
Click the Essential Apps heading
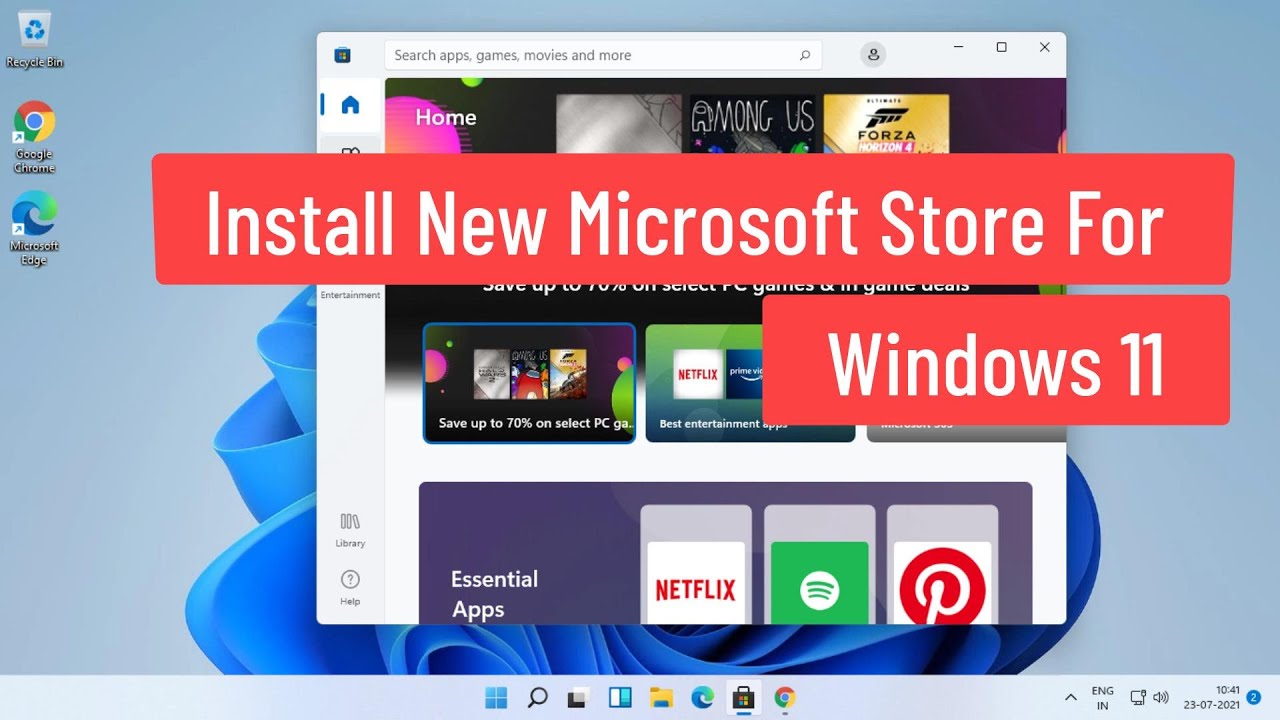click(494, 594)
